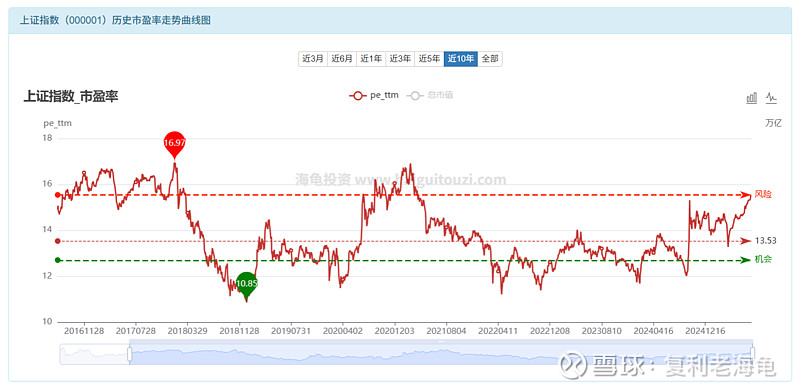Click the 20221208 x-axis date label
Screen dimensions: 800x391
click(x=550, y=331)
